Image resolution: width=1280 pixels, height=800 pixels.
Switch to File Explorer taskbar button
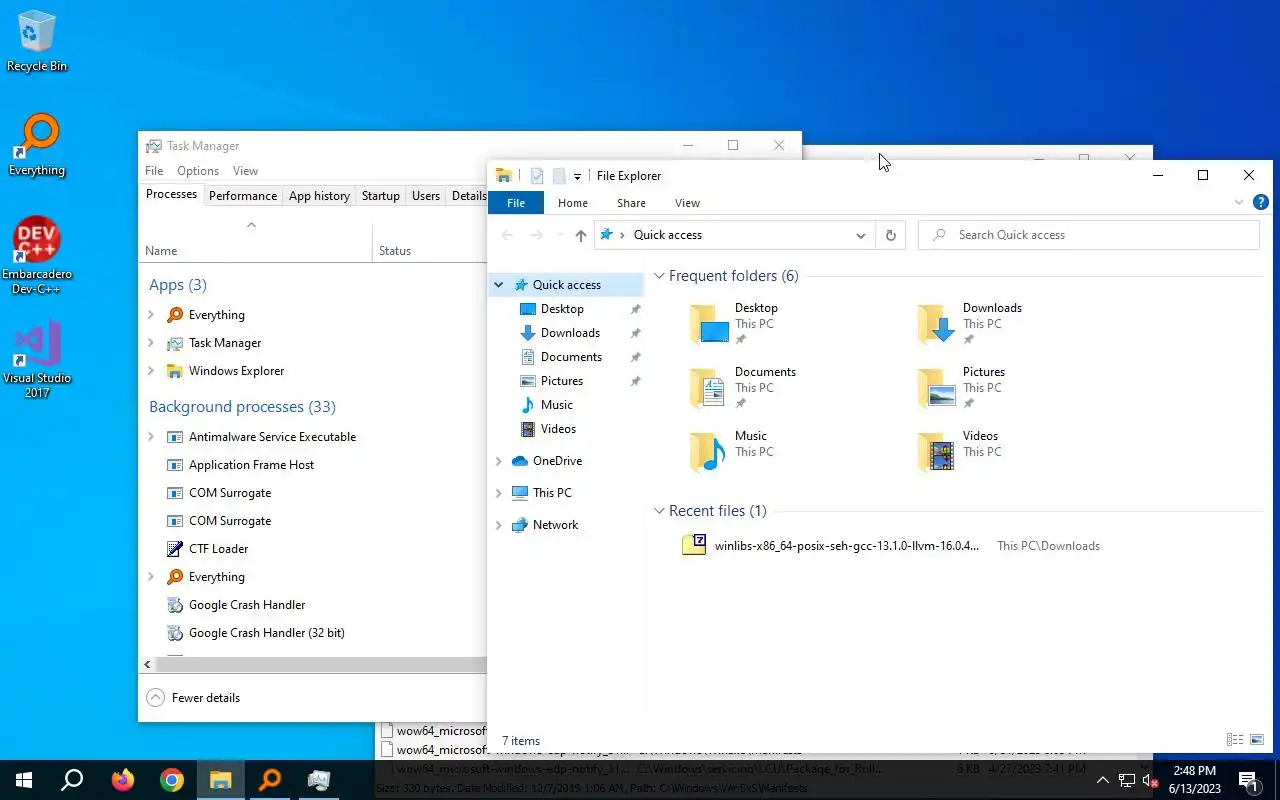220,780
